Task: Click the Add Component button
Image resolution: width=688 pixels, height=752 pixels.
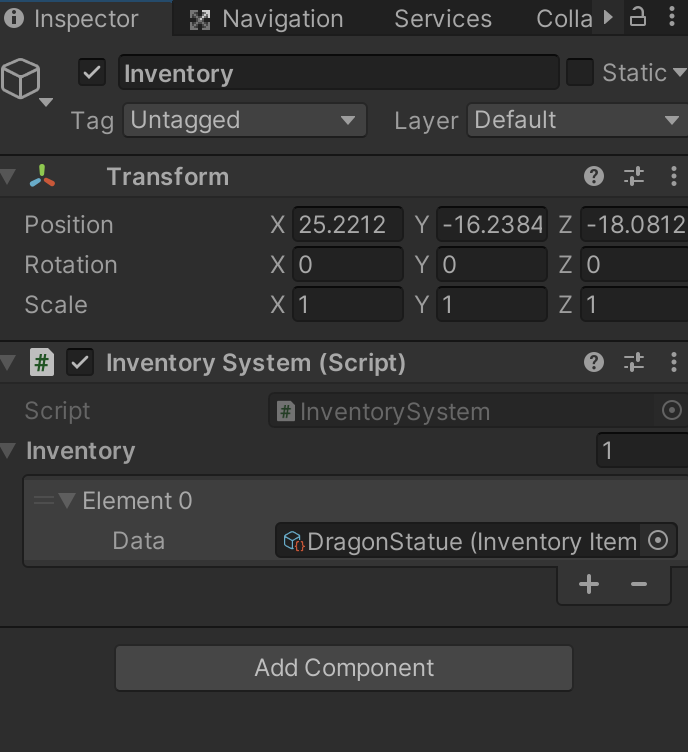Action: pos(344,668)
